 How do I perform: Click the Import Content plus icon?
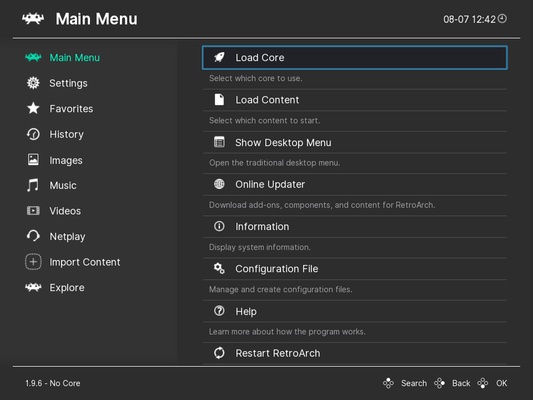click(33, 262)
